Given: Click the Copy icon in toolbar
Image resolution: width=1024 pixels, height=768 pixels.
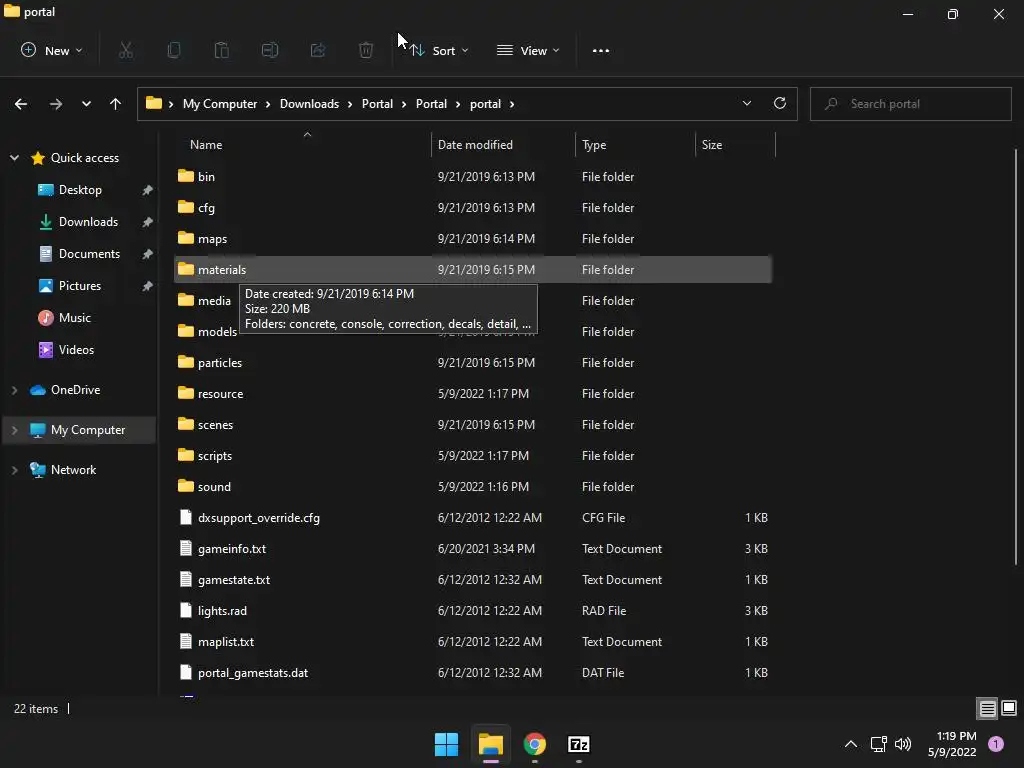Looking at the screenshot, I should point(174,50).
